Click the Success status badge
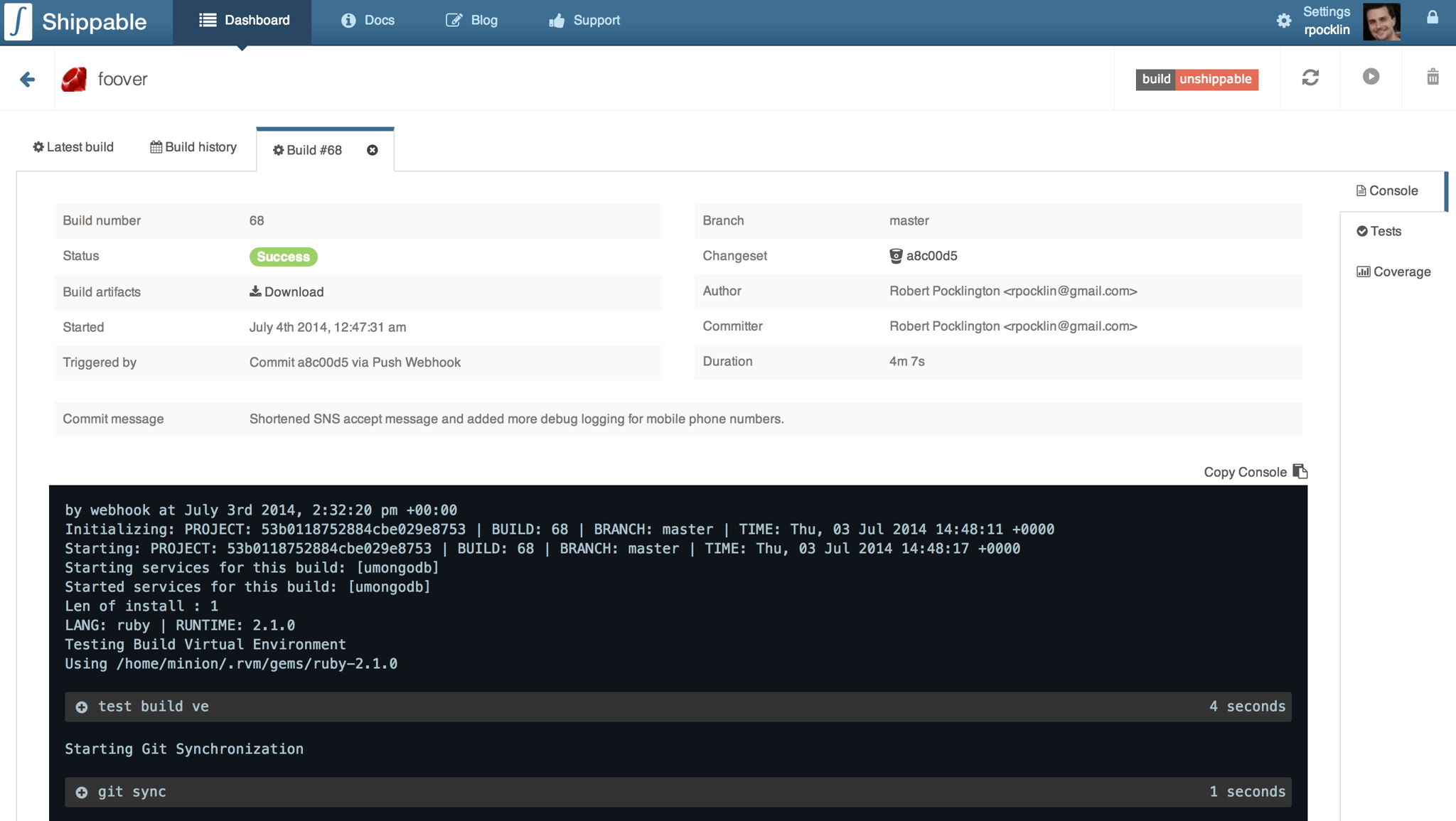Screen dimensions: 1456x821 (x=283, y=257)
